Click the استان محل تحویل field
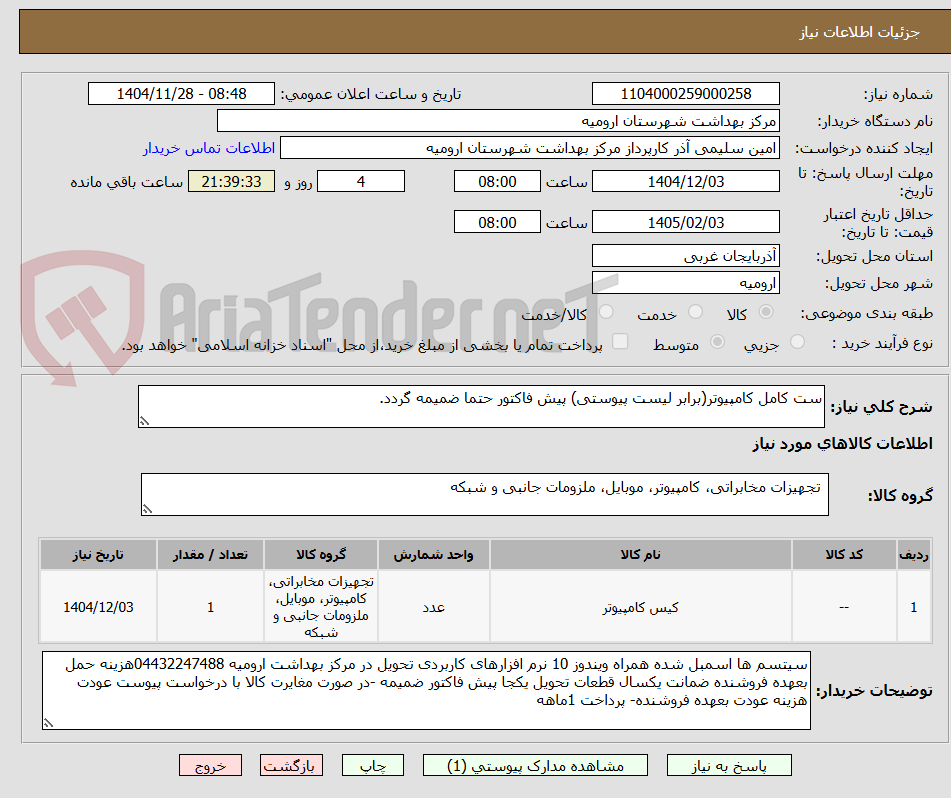Screen dimensions: 951x798 tap(685, 256)
